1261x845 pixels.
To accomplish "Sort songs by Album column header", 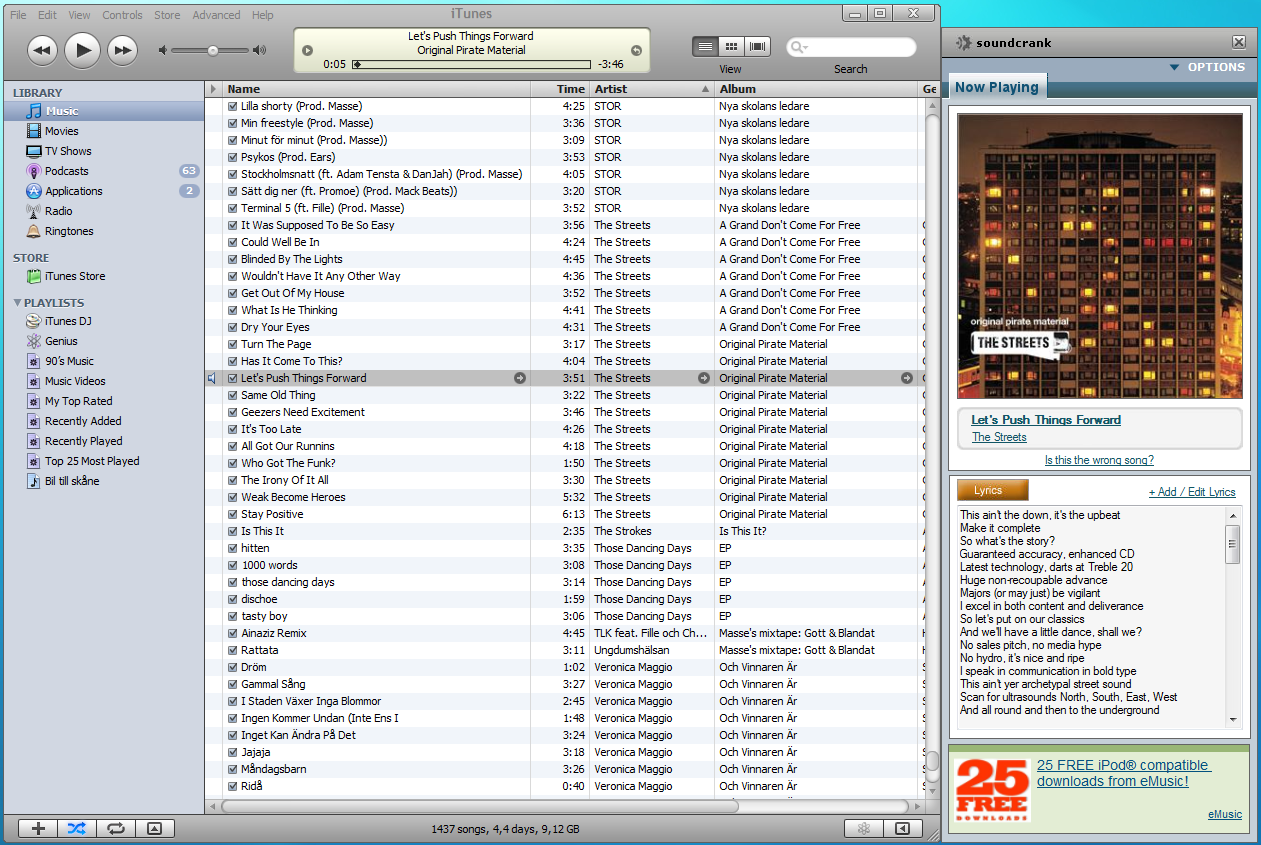I will point(816,89).
